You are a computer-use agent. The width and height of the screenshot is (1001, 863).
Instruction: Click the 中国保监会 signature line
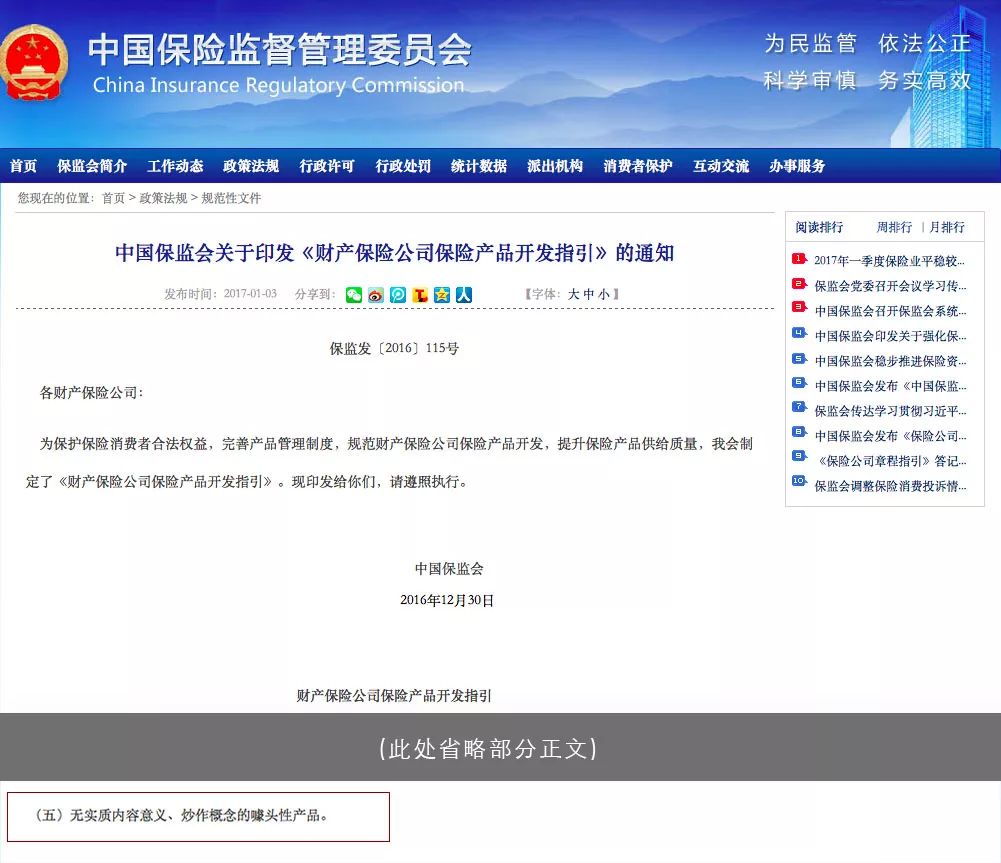coord(449,568)
